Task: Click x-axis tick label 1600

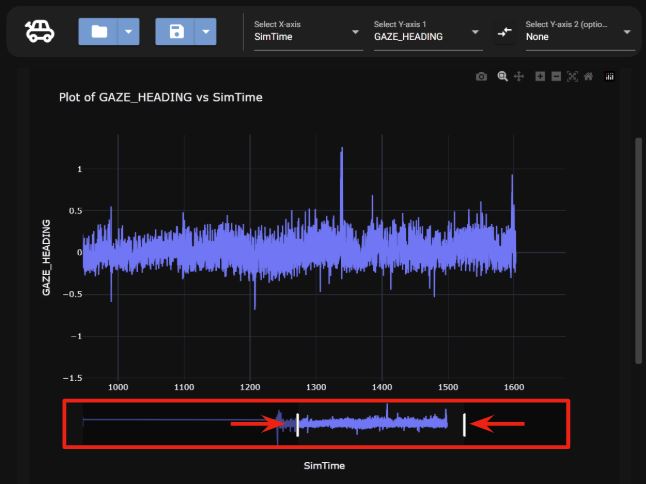Action: [x=514, y=387]
